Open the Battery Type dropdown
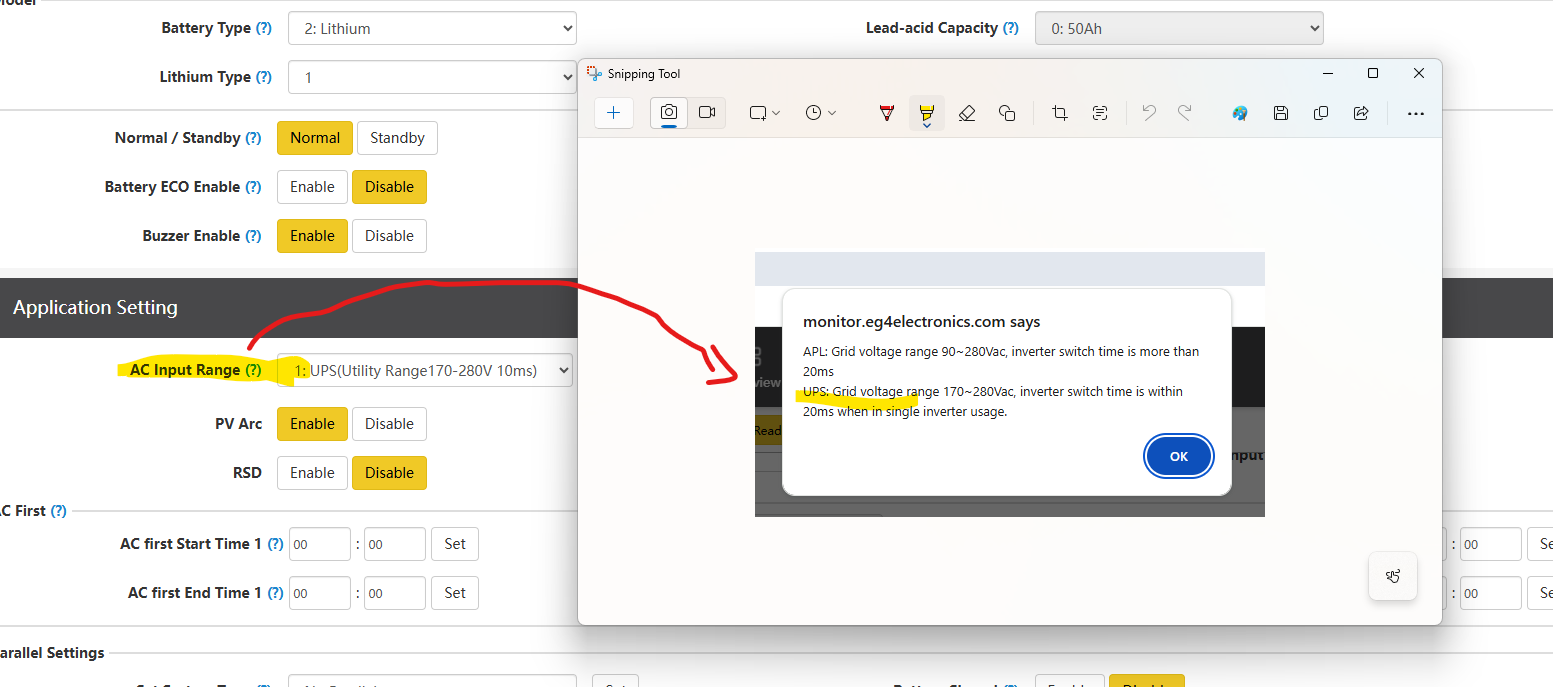 432,29
